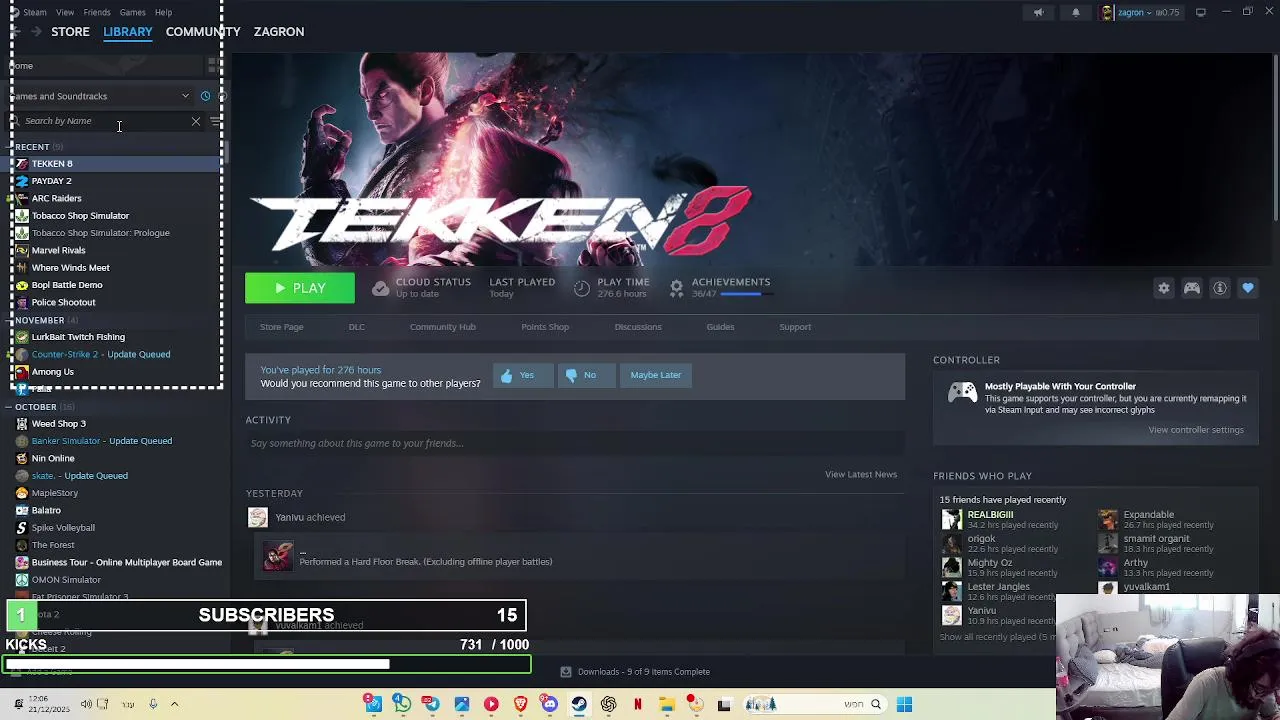The width and height of the screenshot is (1280, 720).
Task: Open REALBIGIII friend avatar
Action: pos(951,519)
